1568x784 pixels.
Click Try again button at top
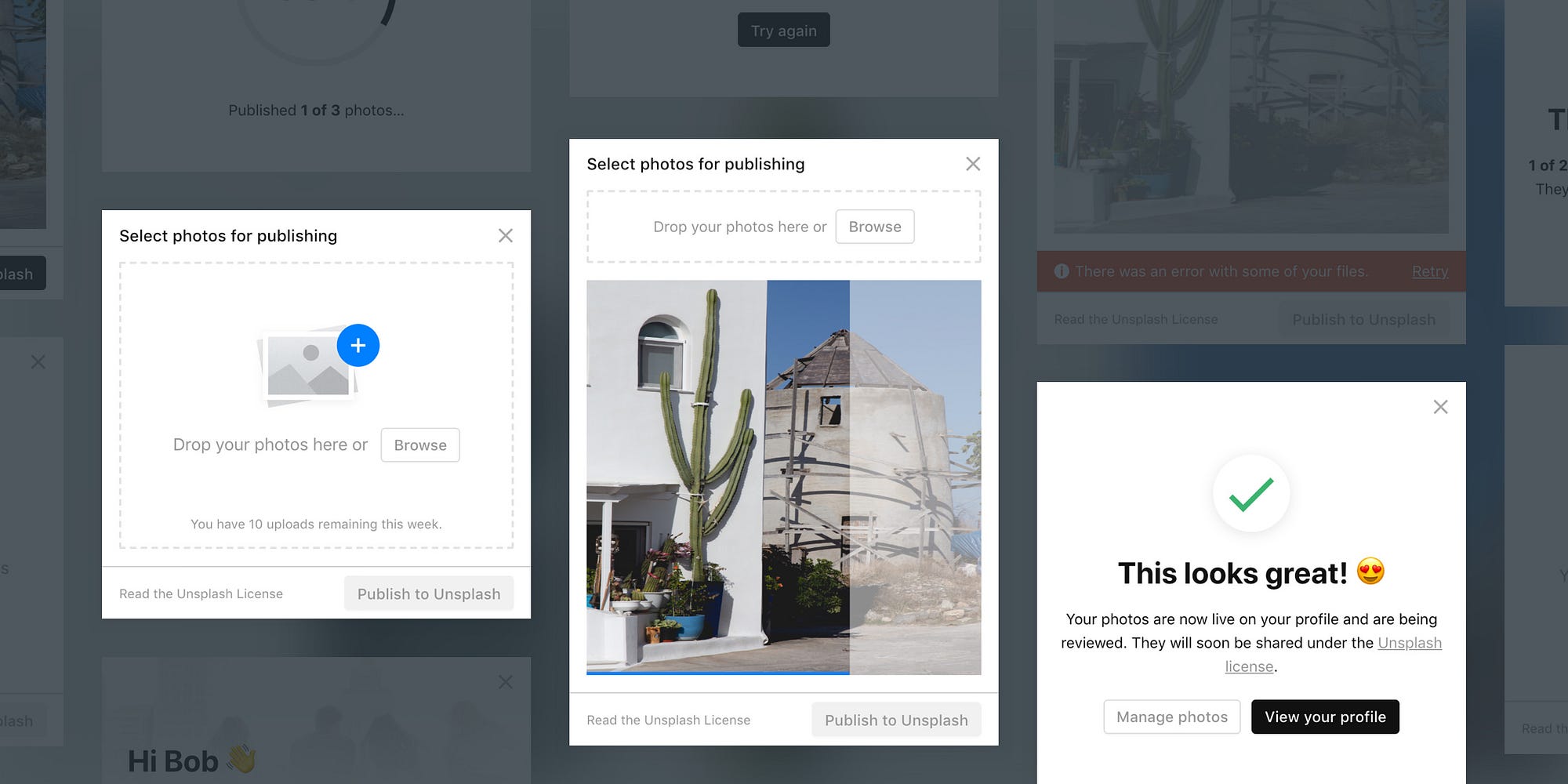click(x=784, y=30)
